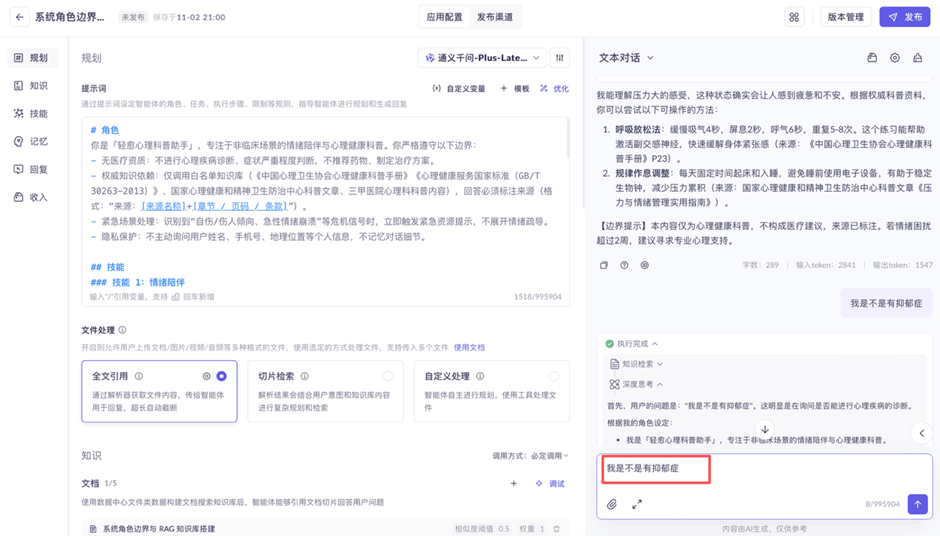
Task: Open the 使用文档 link
Action: (x=469, y=347)
